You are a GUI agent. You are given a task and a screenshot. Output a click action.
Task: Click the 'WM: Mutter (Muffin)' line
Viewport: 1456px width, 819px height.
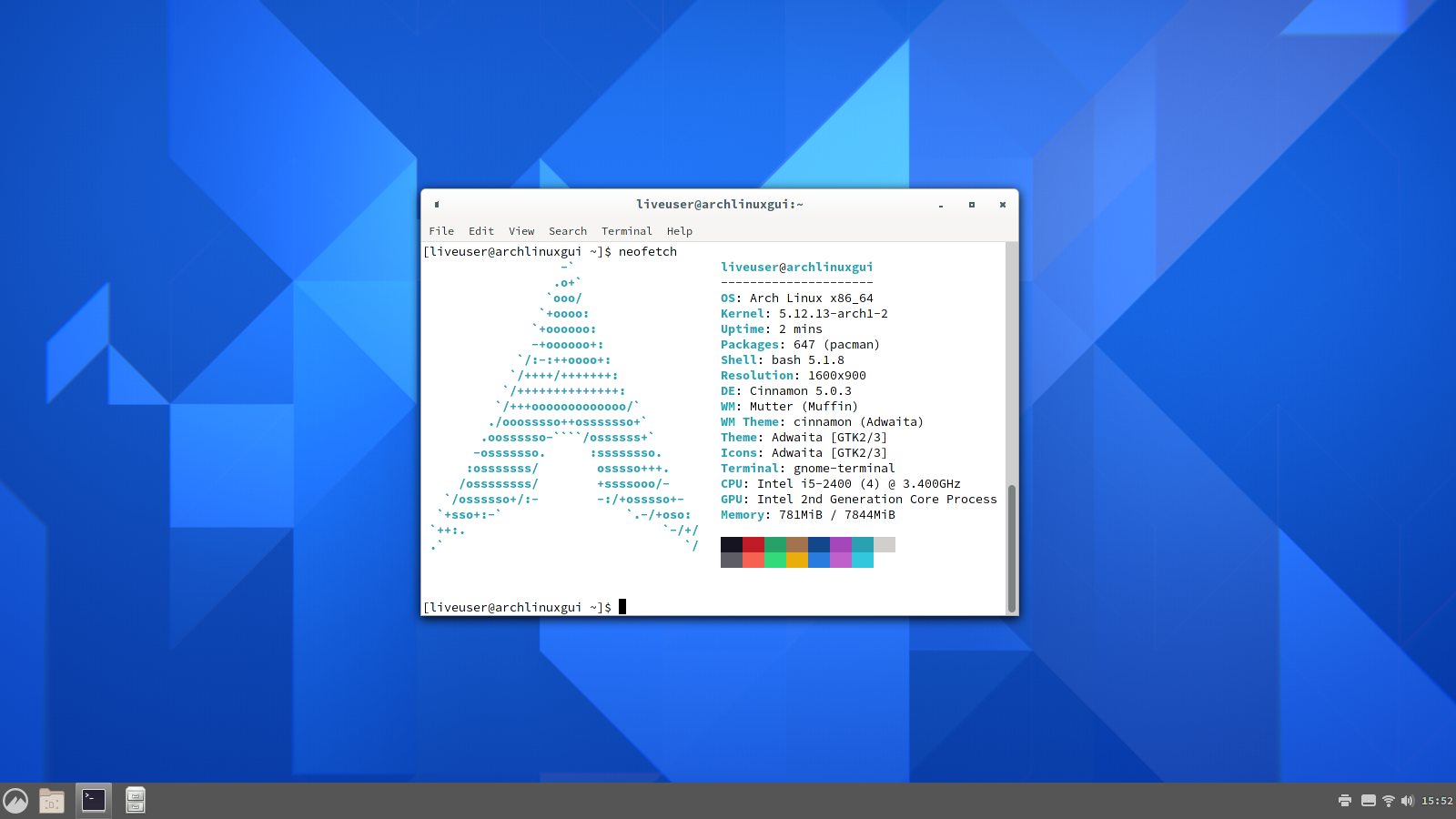(x=790, y=407)
